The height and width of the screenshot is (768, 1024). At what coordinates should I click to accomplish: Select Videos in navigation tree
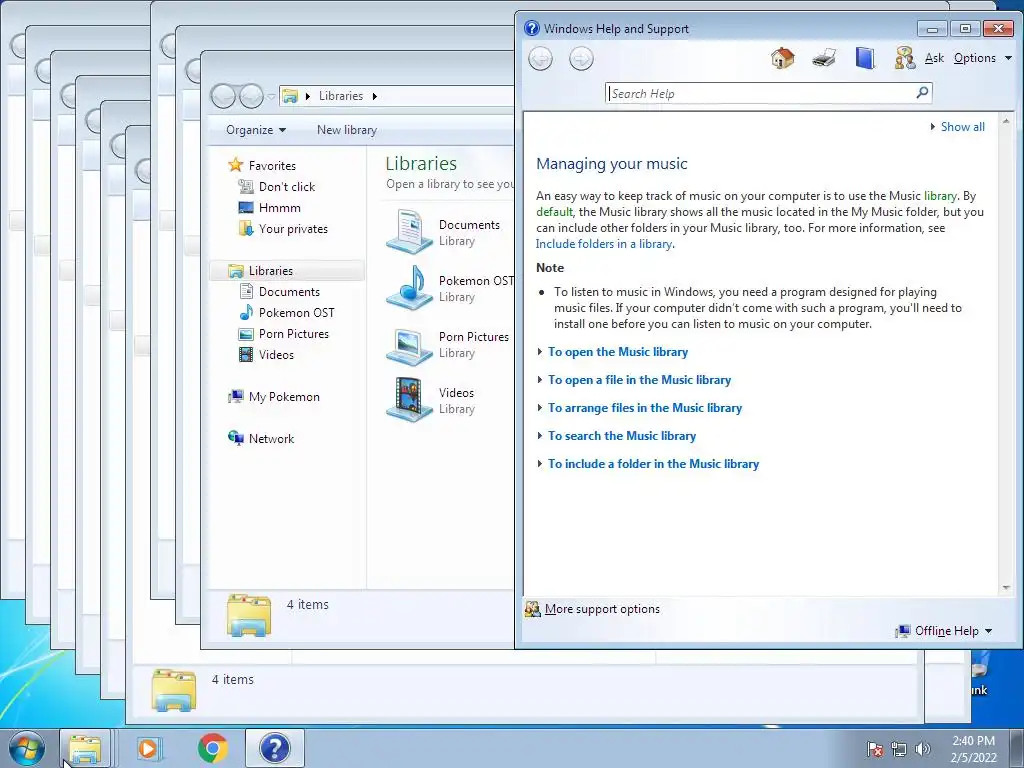(x=276, y=355)
